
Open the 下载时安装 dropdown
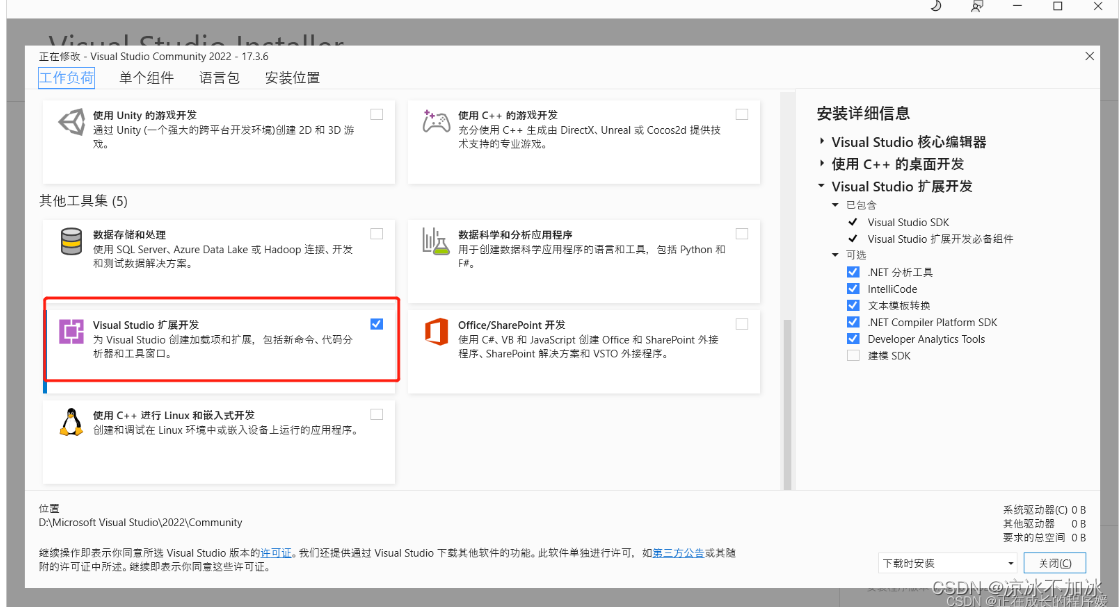coord(947,563)
